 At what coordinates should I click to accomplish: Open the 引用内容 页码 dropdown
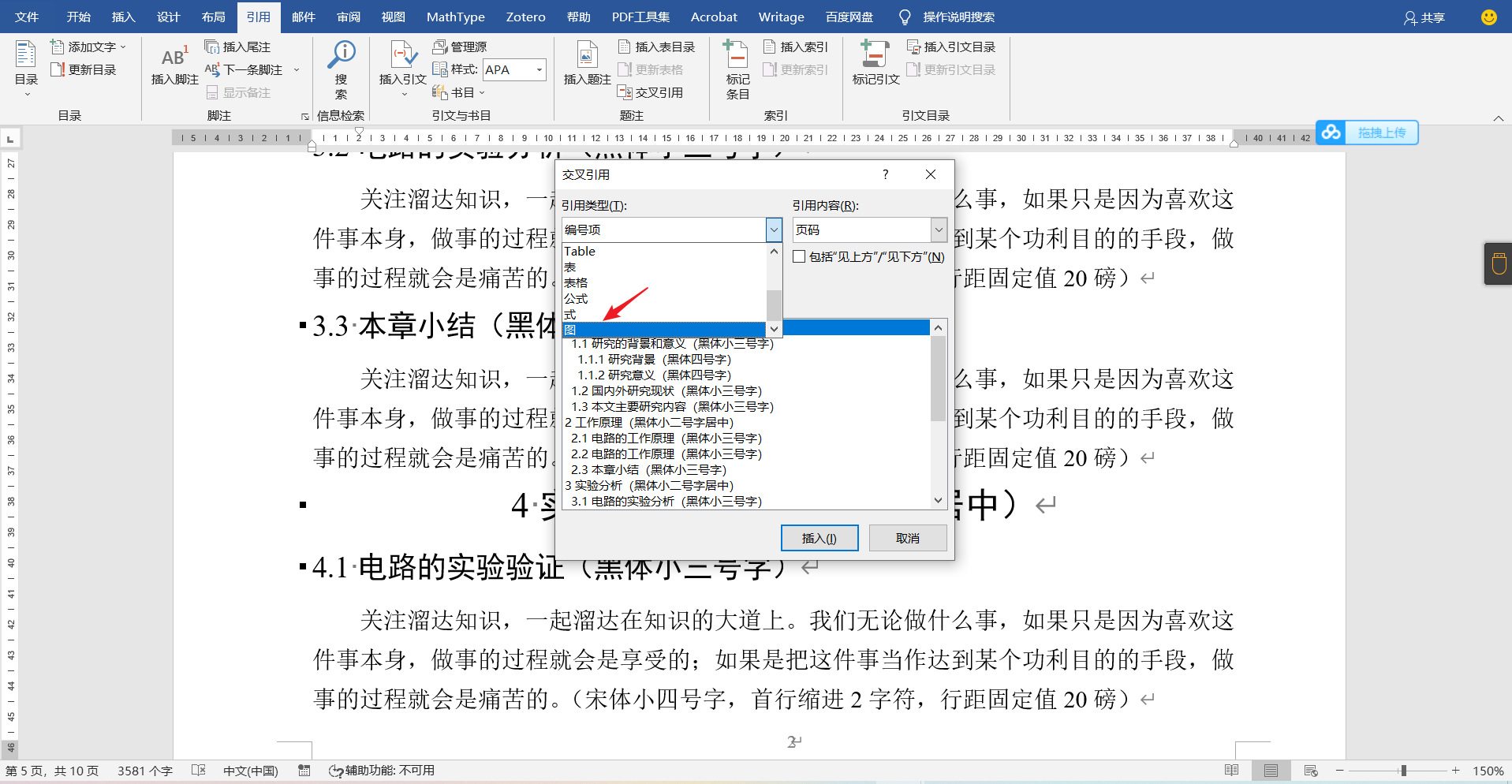(939, 230)
